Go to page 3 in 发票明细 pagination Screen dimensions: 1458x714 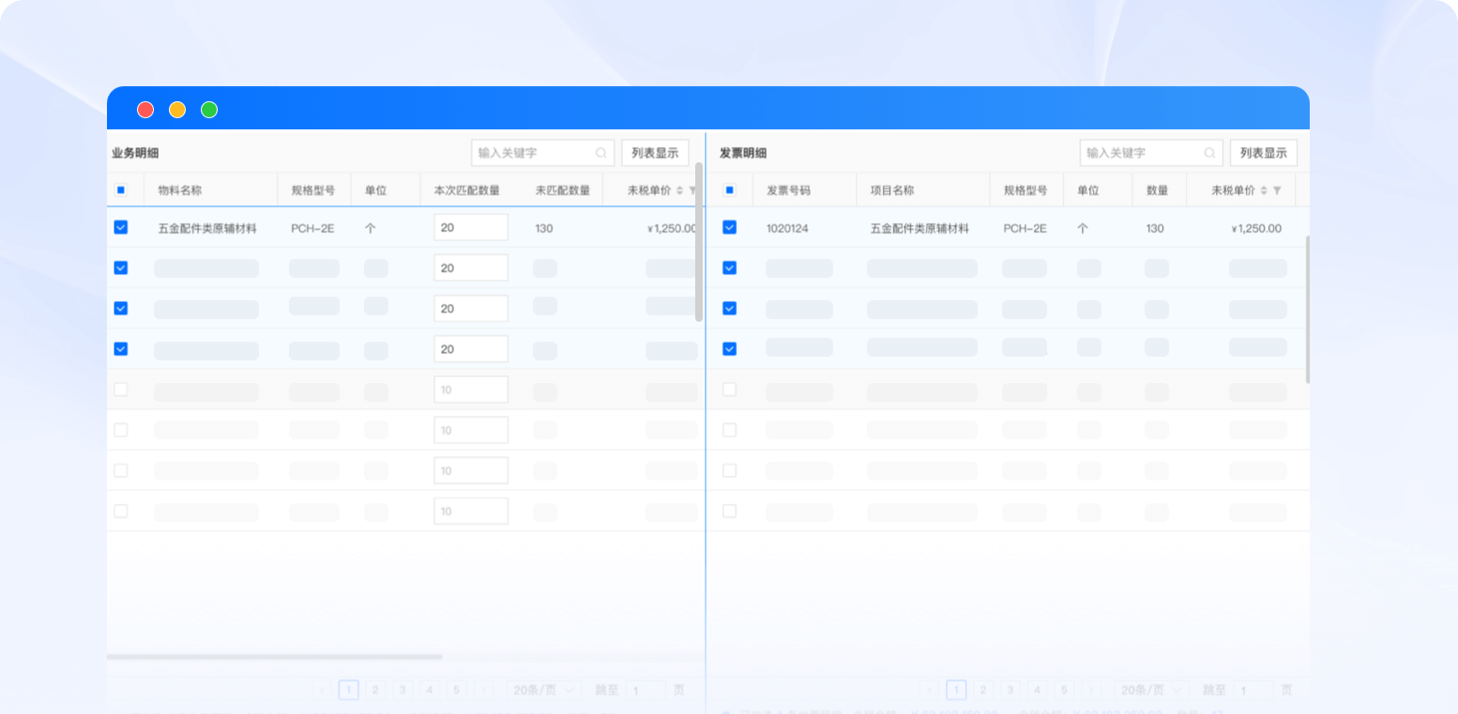pyautogui.click(x=1010, y=690)
